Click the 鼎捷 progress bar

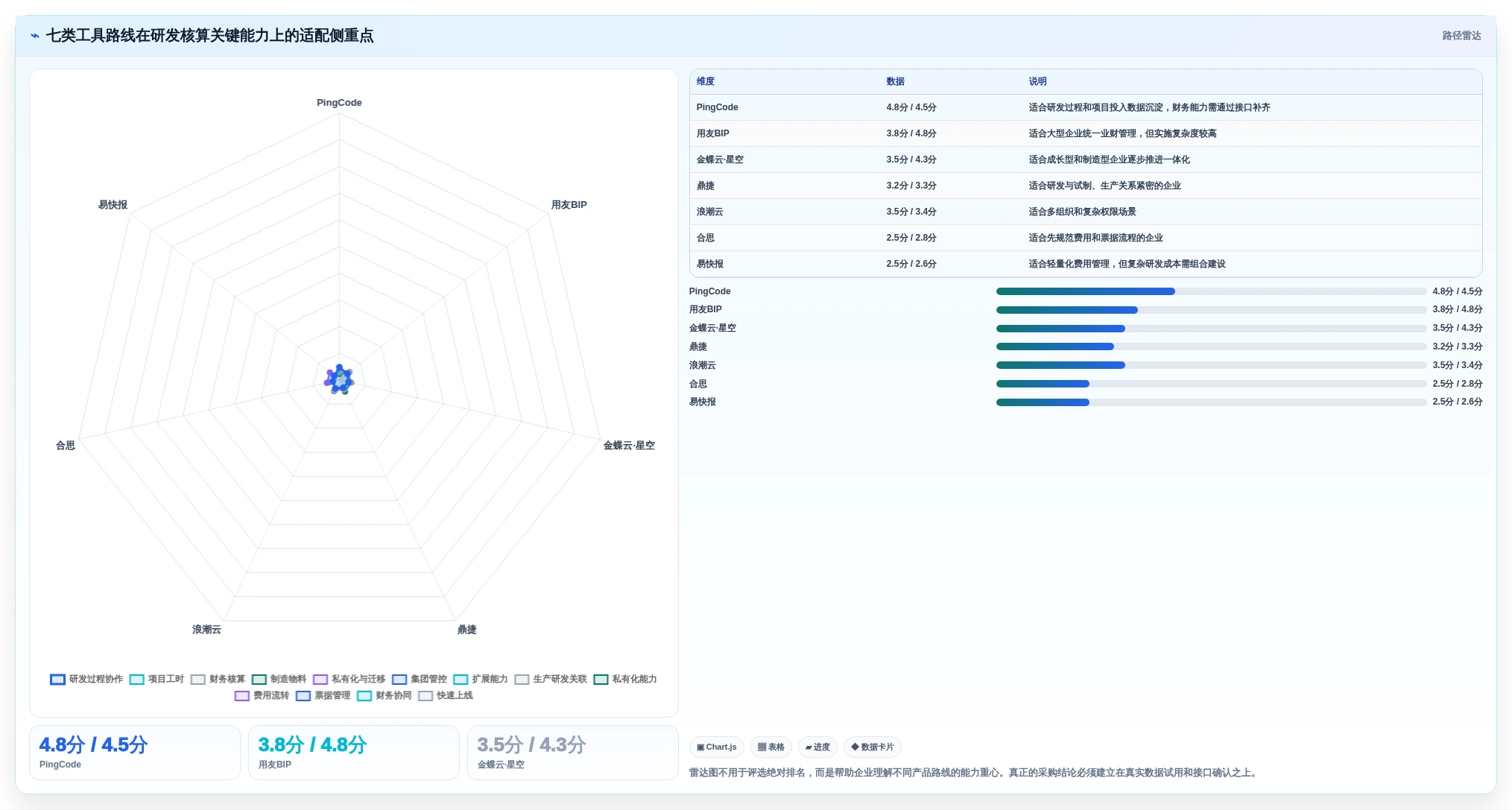pos(1211,347)
